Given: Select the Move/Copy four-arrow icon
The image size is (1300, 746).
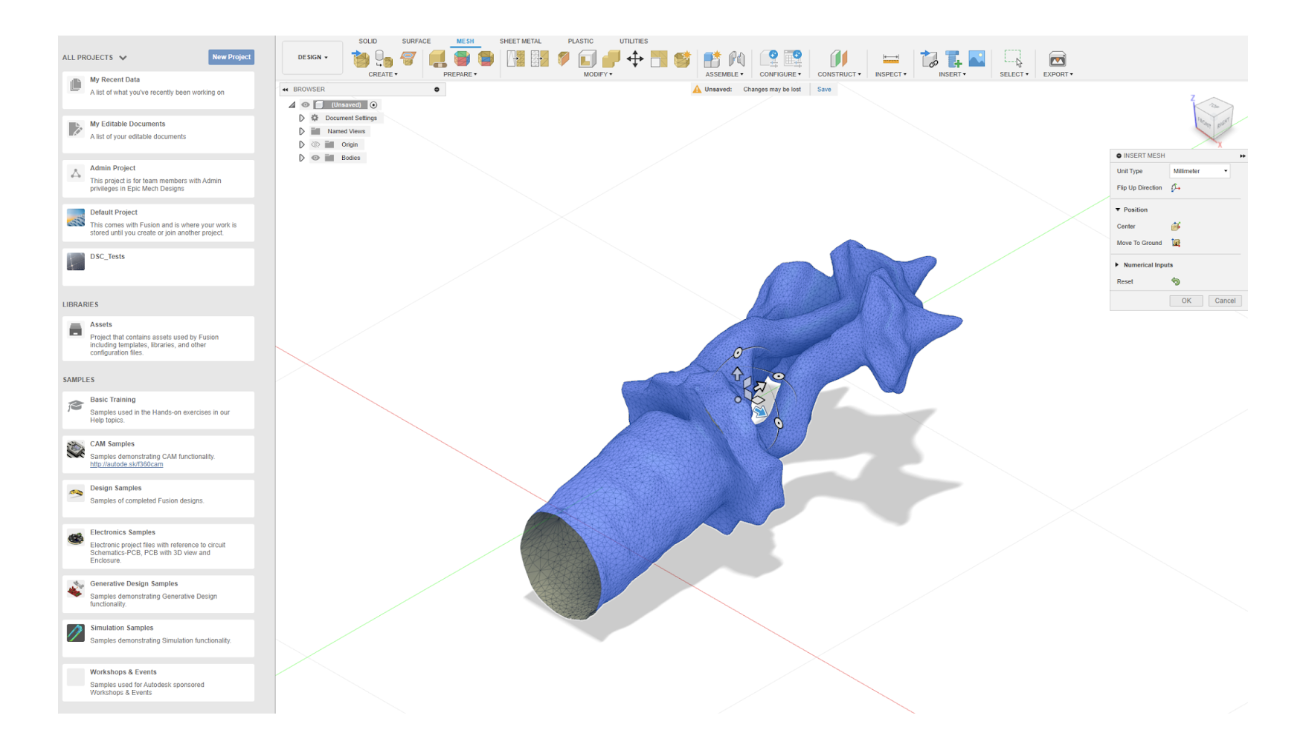Looking at the screenshot, I should 634,59.
